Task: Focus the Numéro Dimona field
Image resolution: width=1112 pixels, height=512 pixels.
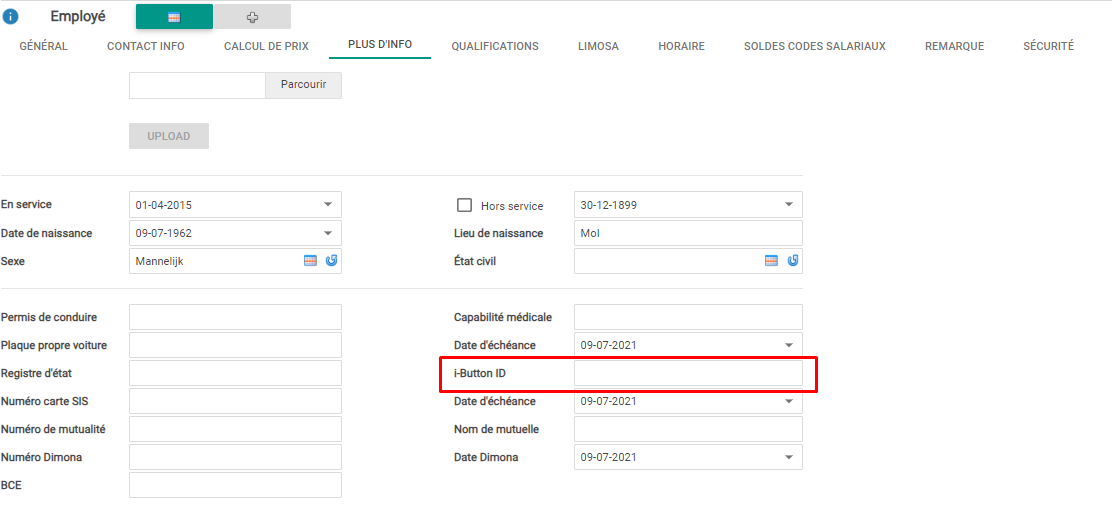Action: 235,457
